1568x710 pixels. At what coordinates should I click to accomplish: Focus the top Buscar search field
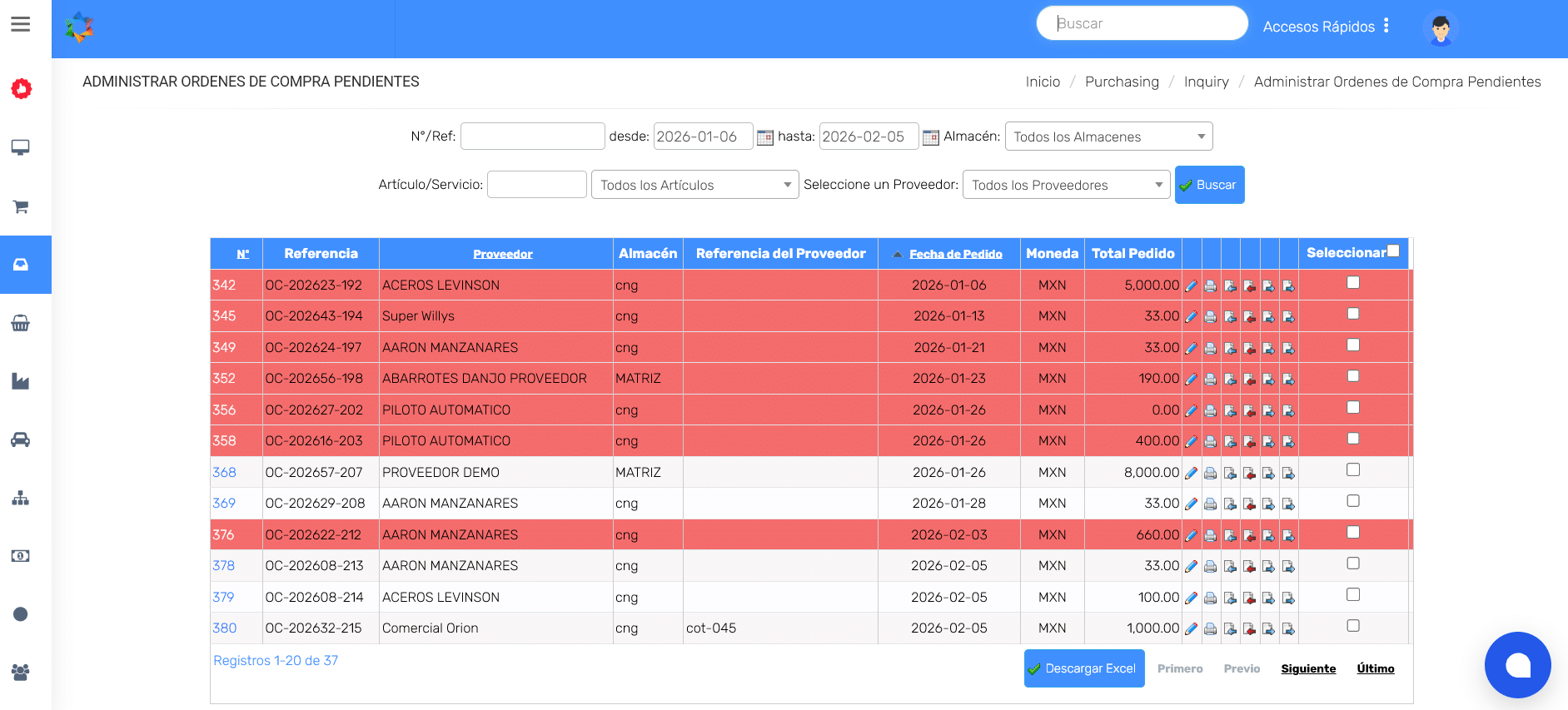[x=1142, y=23]
